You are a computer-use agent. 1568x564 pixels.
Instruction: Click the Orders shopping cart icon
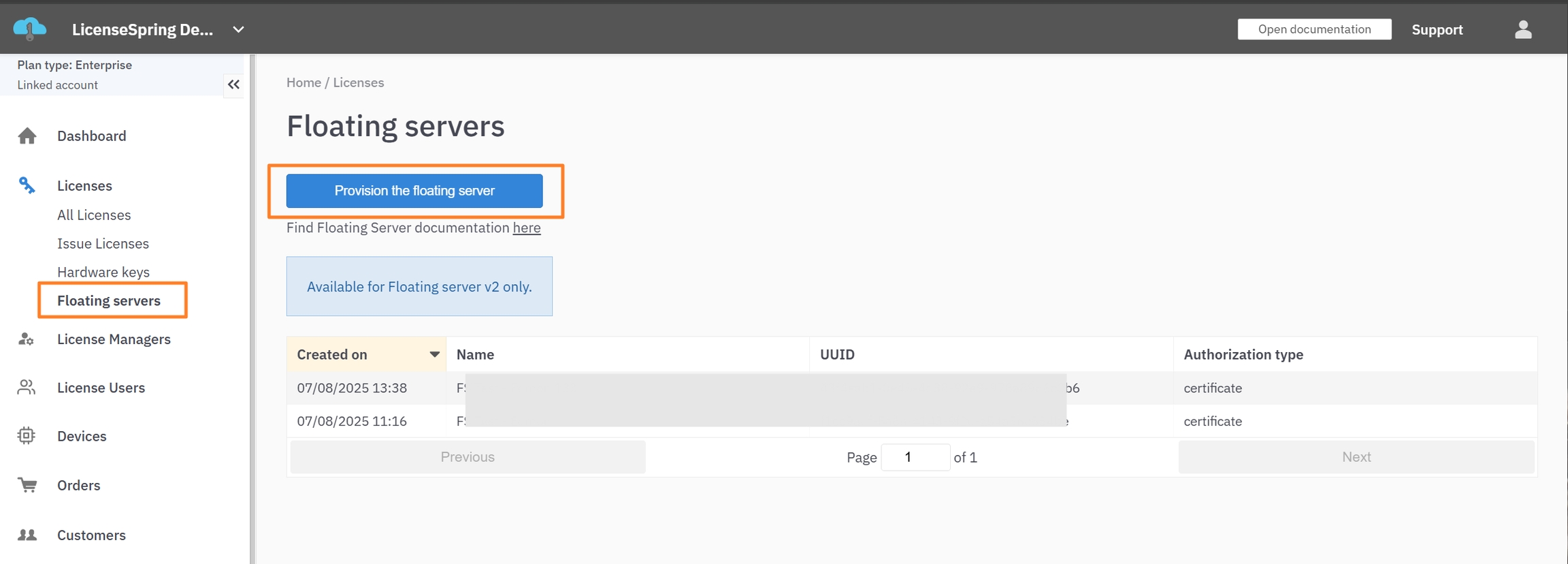coord(27,485)
